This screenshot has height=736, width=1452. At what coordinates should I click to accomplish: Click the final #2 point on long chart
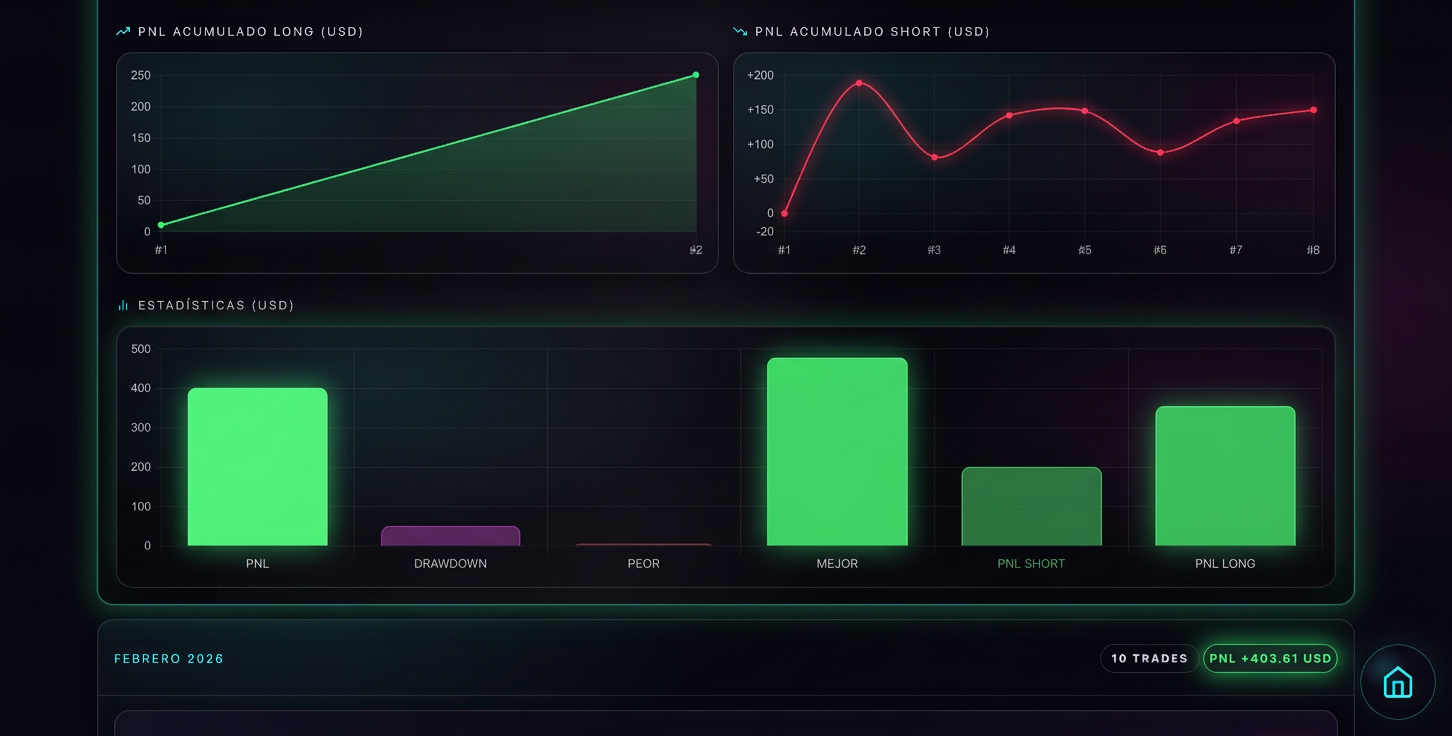[696, 75]
